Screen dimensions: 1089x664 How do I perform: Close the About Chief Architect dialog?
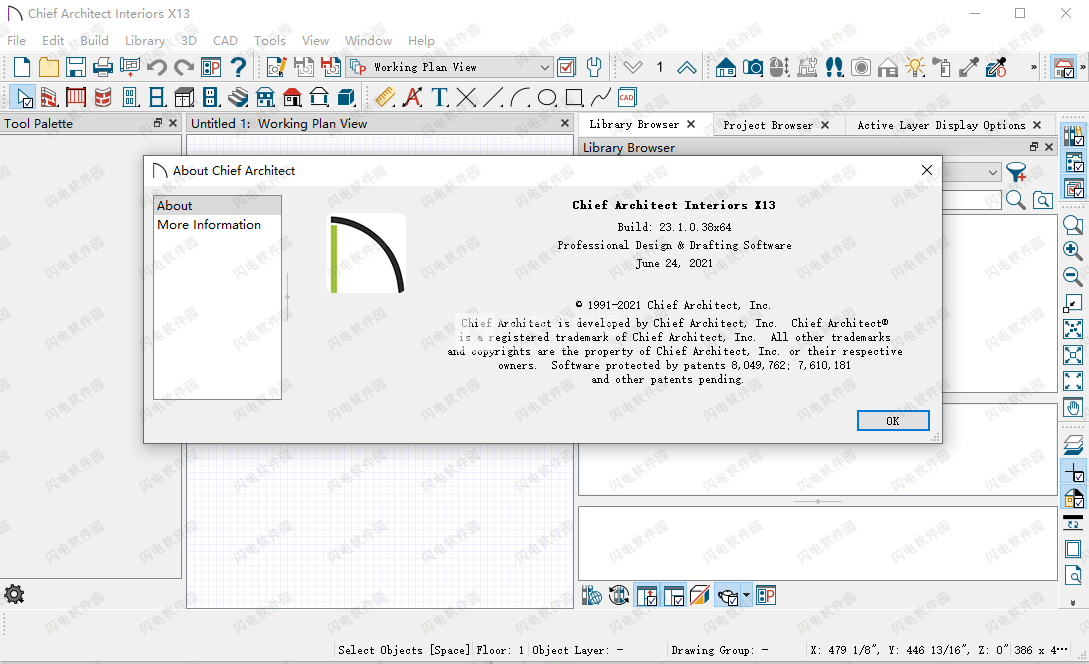pos(926,170)
